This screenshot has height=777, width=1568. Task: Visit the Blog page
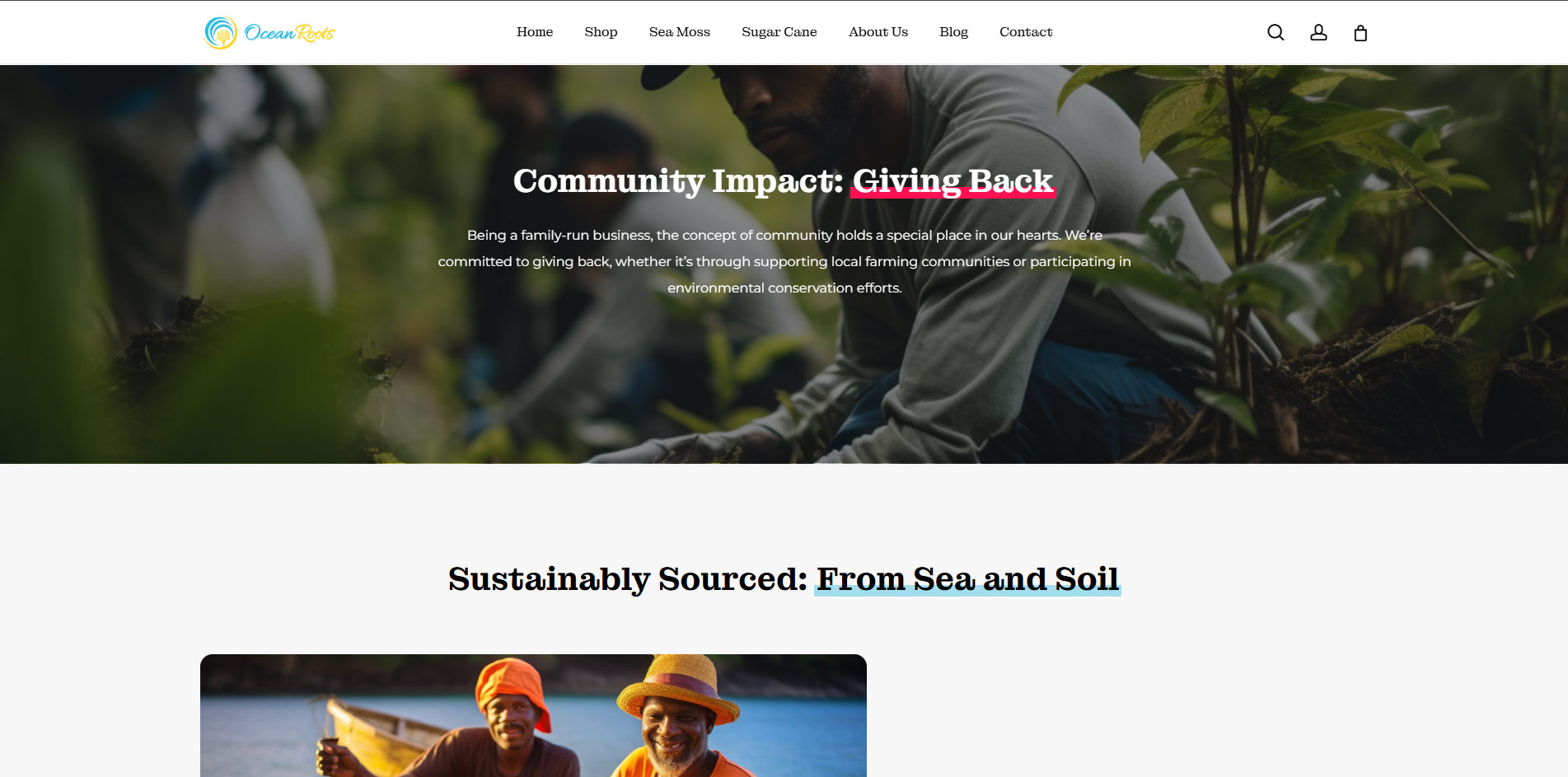point(953,32)
